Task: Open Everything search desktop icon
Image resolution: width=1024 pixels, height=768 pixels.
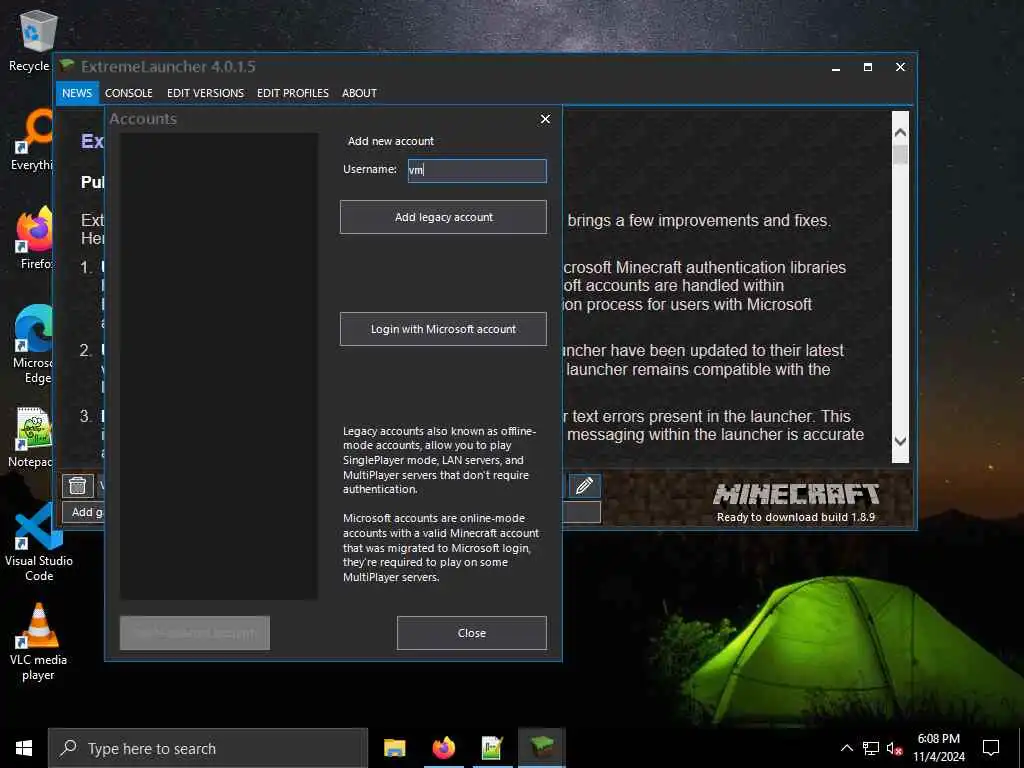Action: click(34, 140)
